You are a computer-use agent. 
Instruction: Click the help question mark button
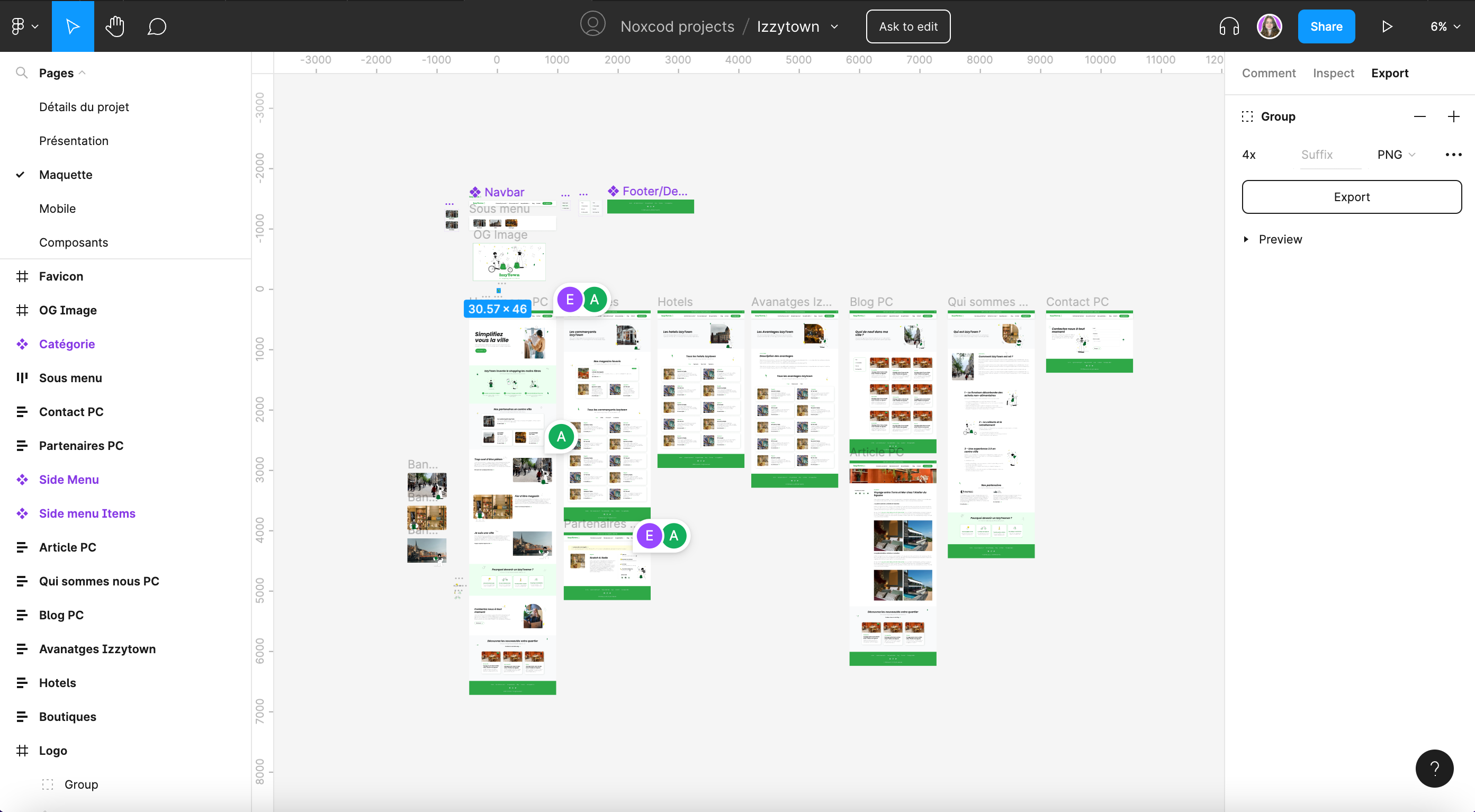[x=1434, y=769]
